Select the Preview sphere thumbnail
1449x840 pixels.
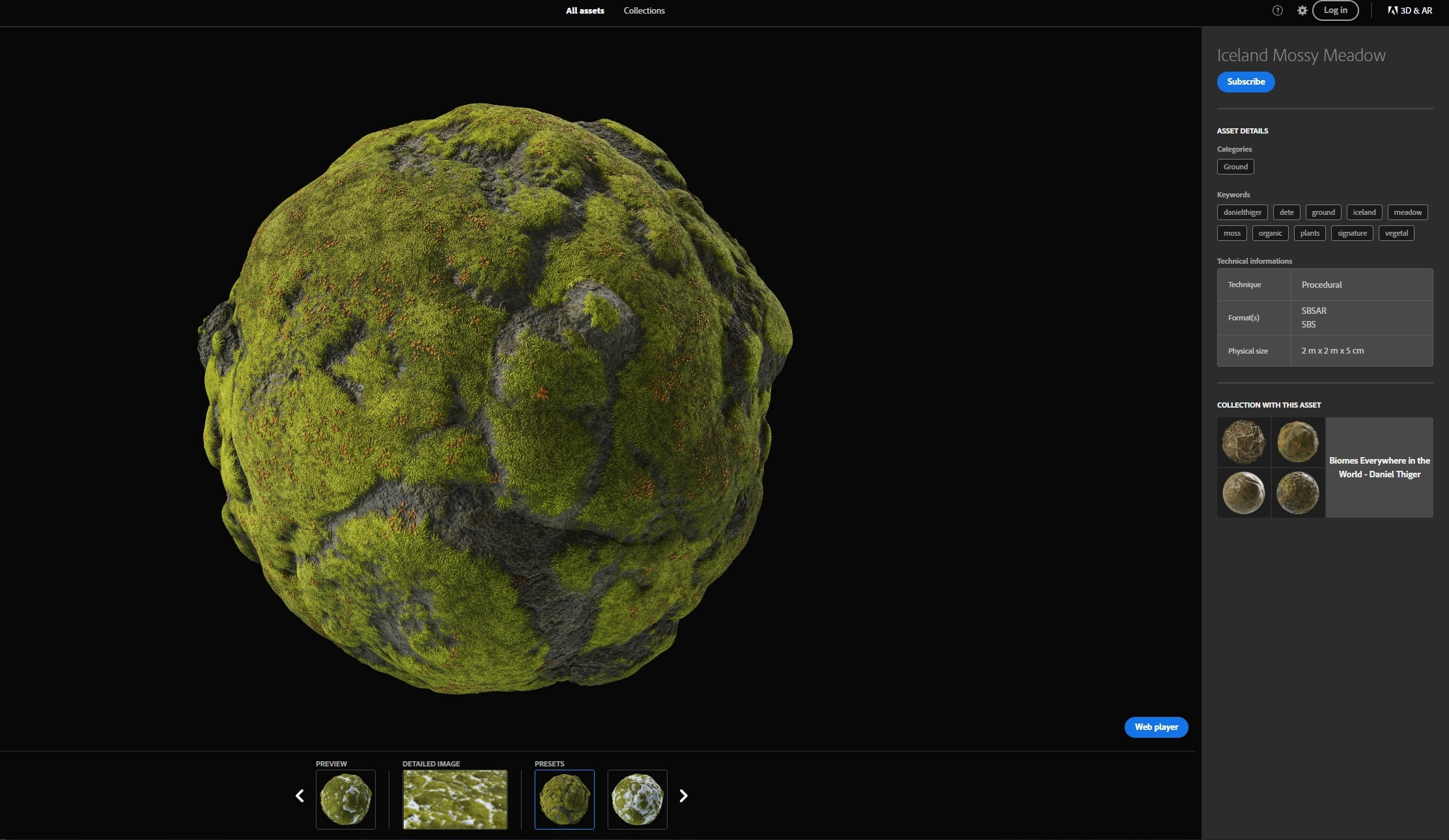345,799
